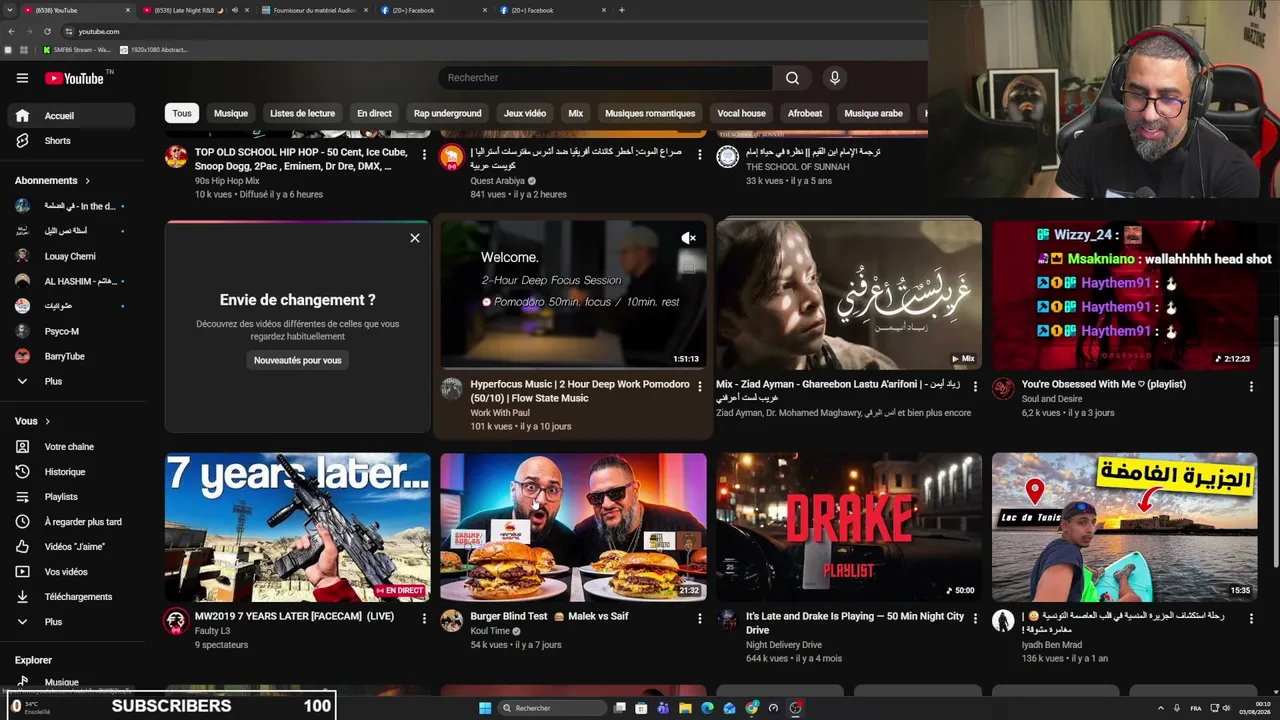This screenshot has height=720, width=1280.
Task: Open options menu for Burger Blind Test video
Action: point(699,618)
